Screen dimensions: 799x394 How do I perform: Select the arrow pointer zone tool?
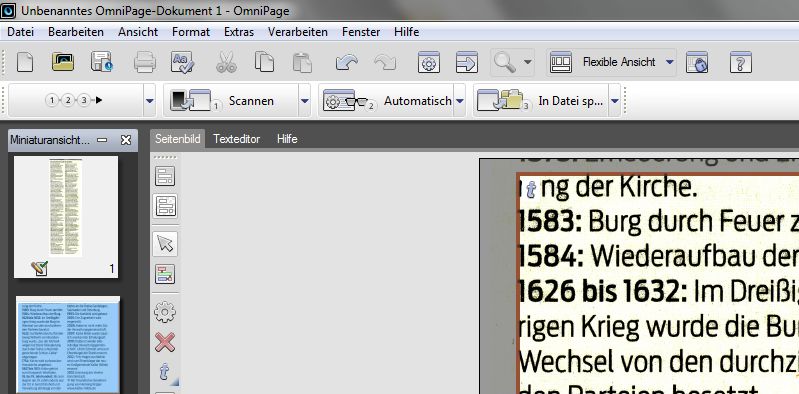pyautogui.click(x=165, y=244)
